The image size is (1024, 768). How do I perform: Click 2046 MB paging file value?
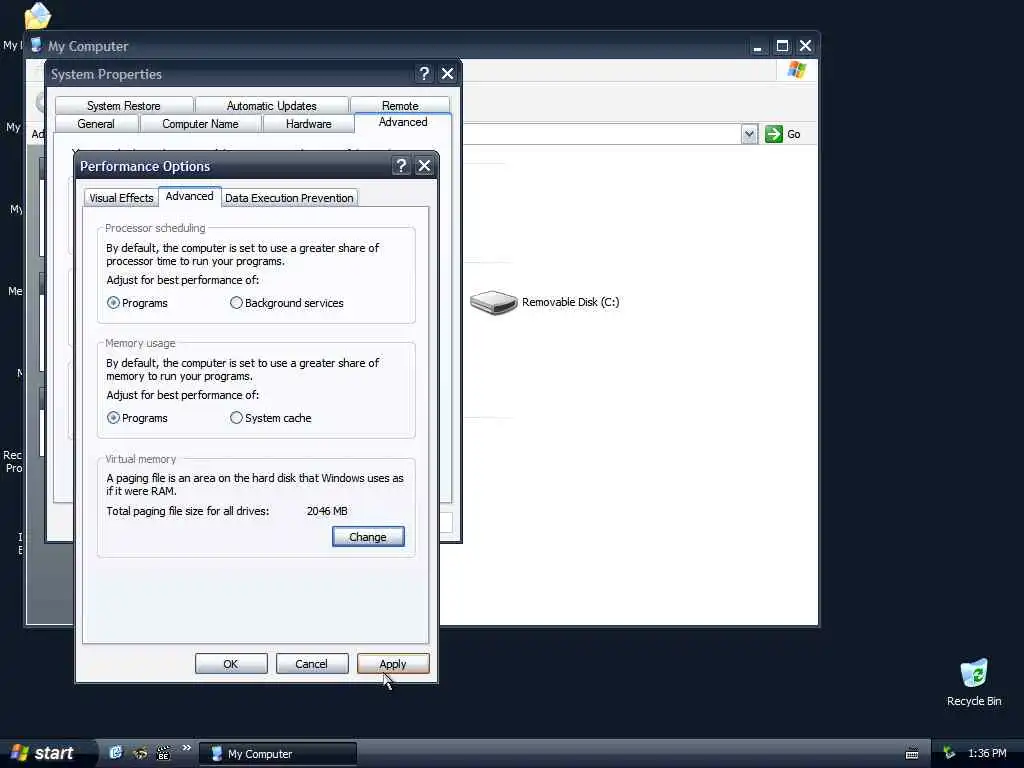tap(327, 511)
